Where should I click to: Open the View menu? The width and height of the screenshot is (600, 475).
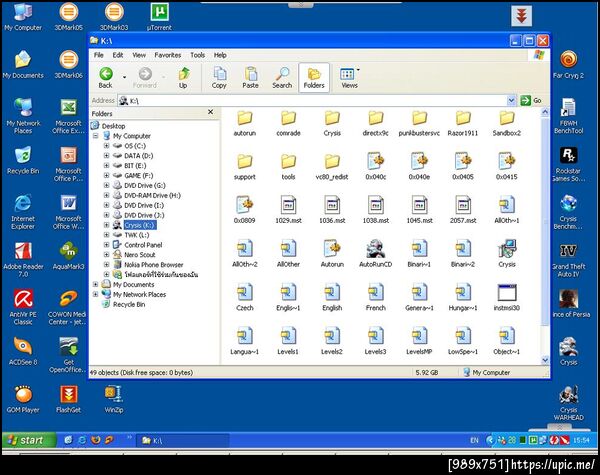pyautogui.click(x=139, y=55)
